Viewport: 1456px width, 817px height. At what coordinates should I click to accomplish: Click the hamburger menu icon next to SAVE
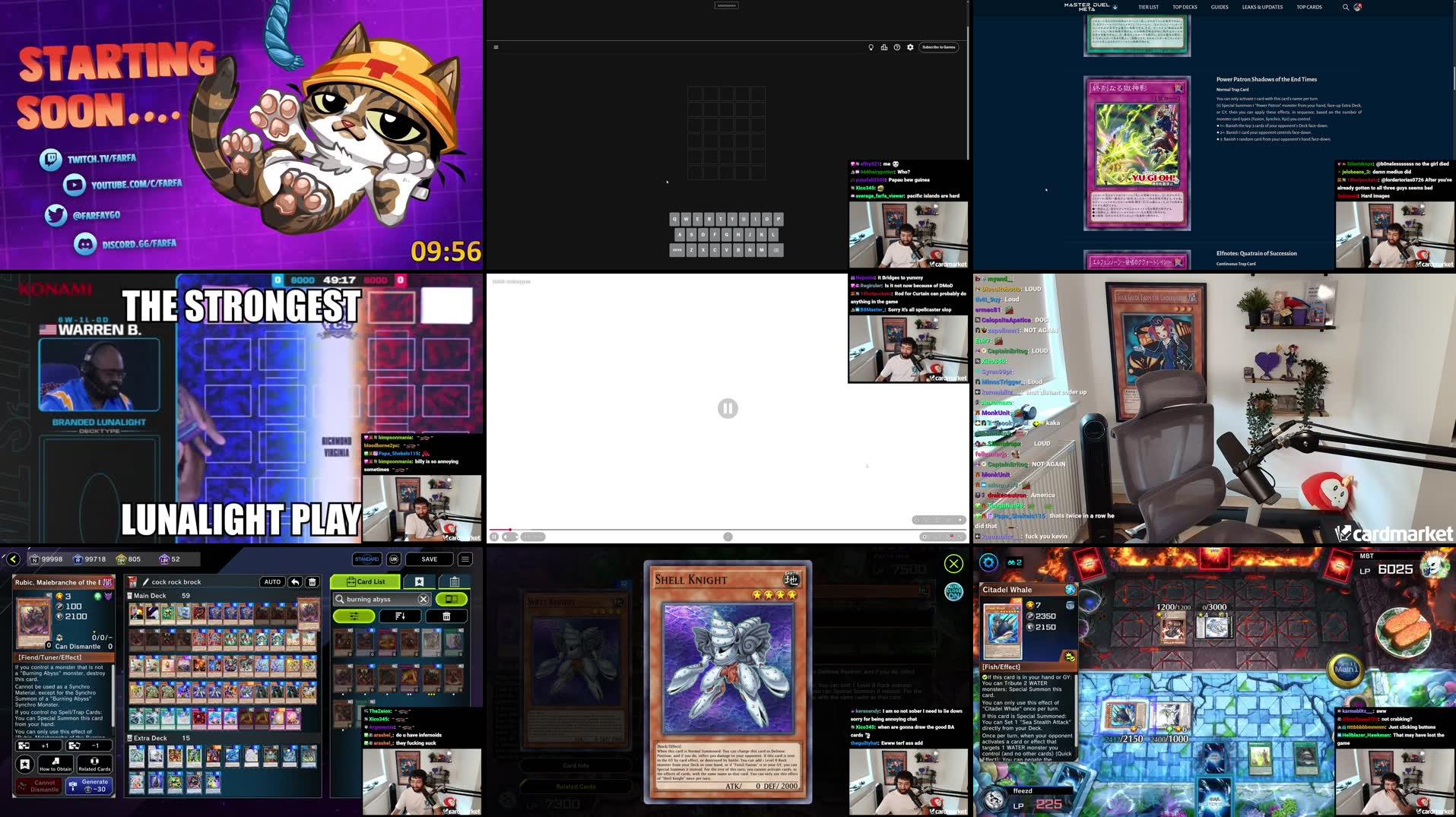(x=465, y=559)
